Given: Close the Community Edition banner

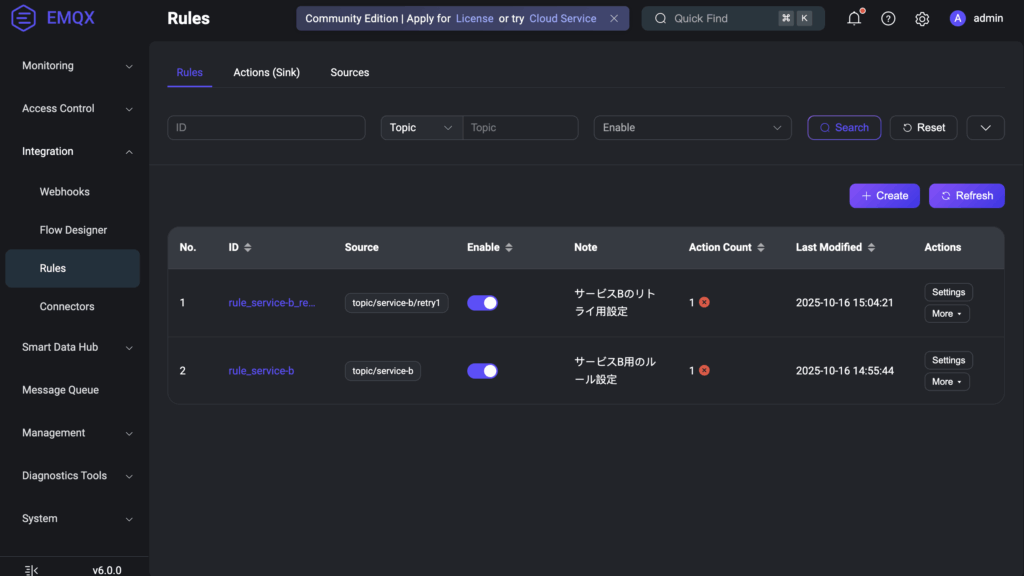Looking at the screenshot, I should click(x=614, y=18).
